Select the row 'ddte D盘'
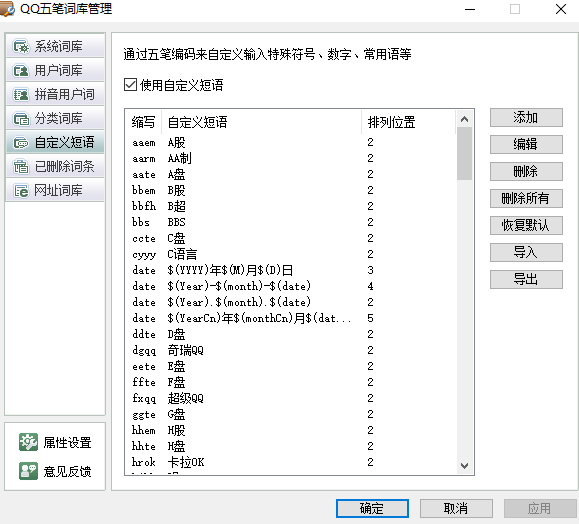 click(x=290, y=334)
